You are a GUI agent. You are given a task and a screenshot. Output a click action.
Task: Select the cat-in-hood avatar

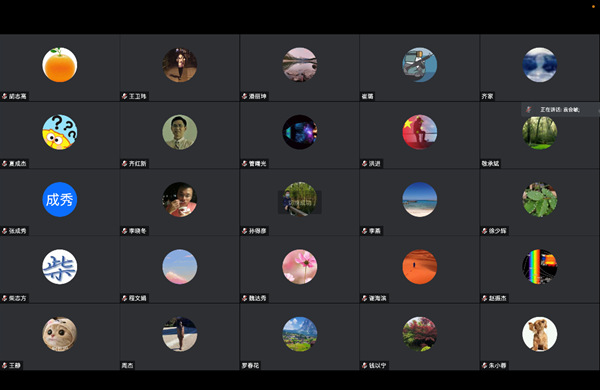60,334
